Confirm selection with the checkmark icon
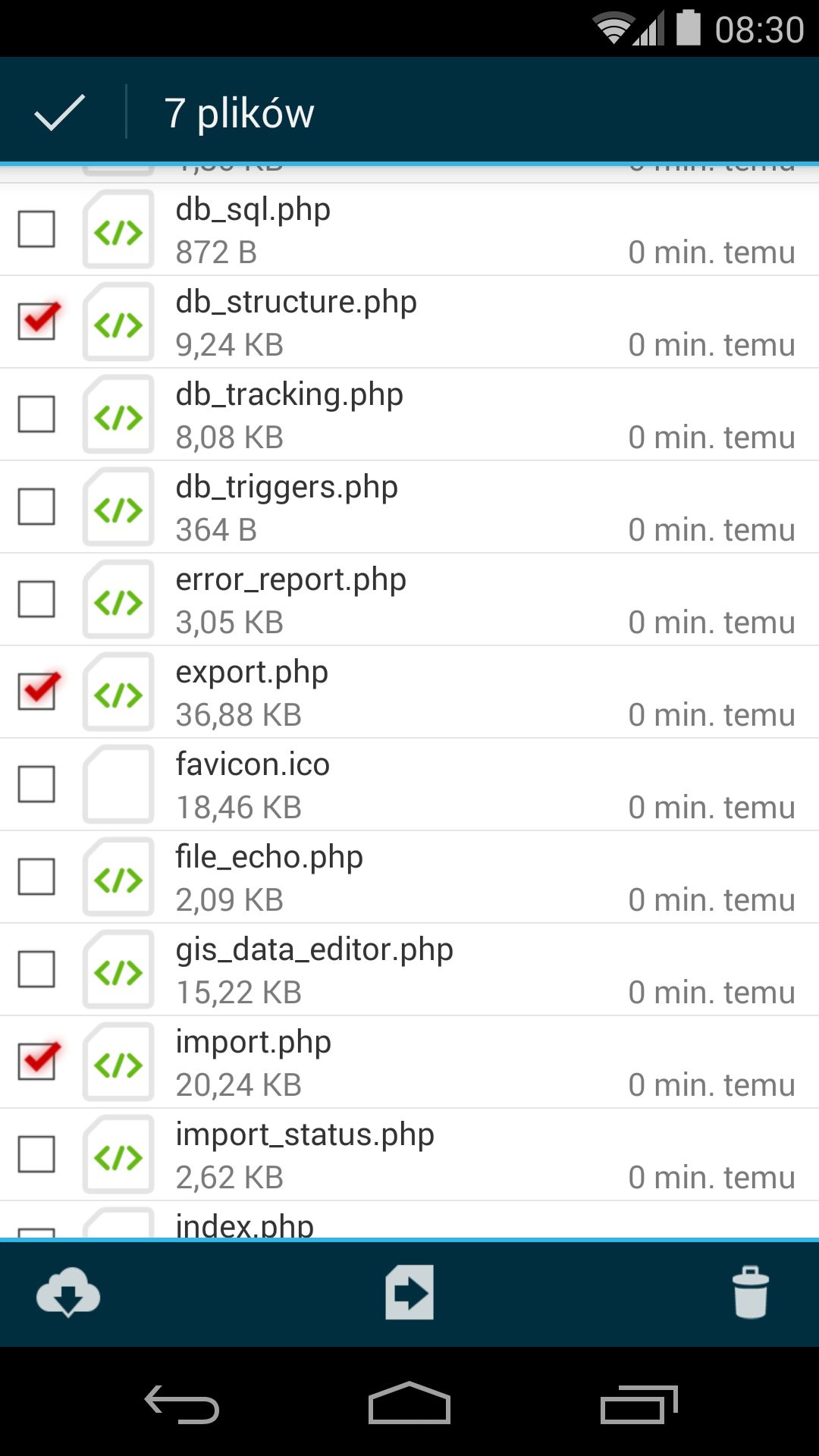 click(x=59, y=112)
